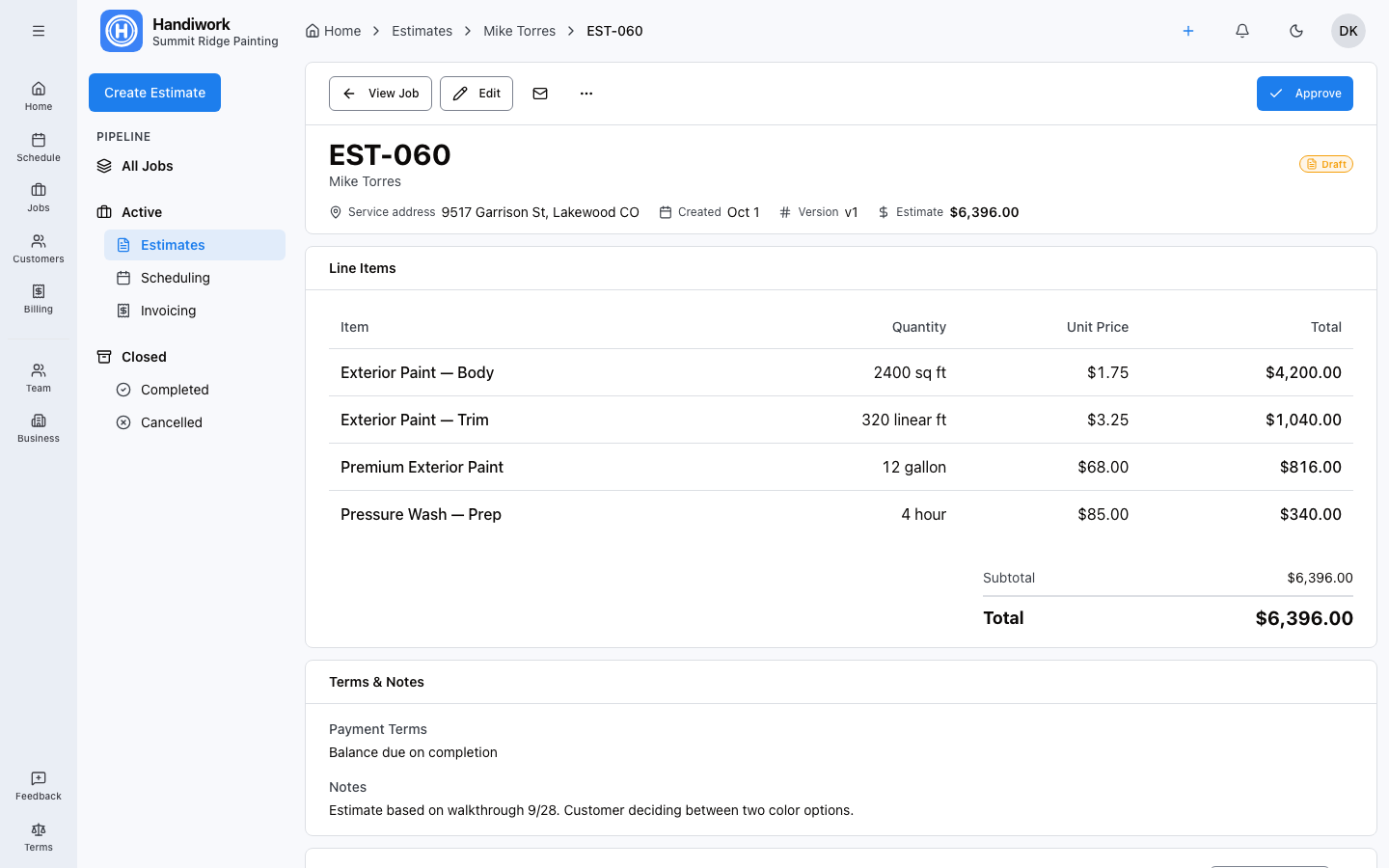Open Completed jobs

195,390
